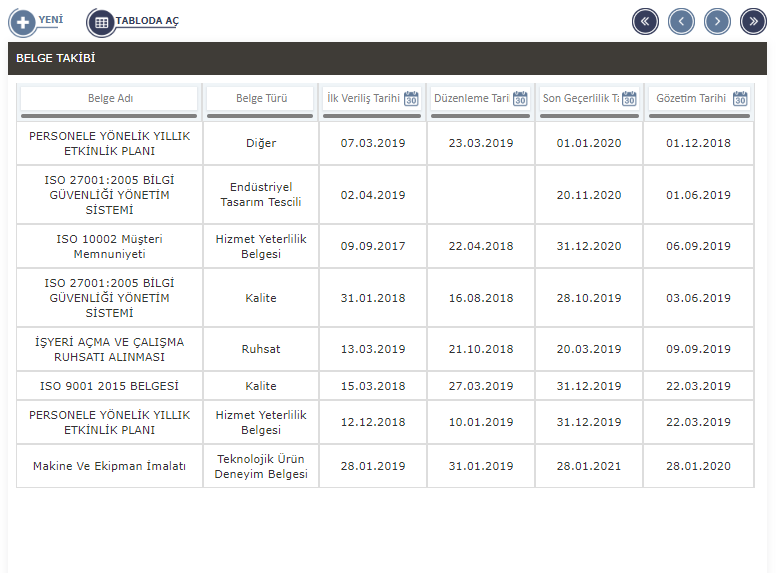
Task: Click the Gözetim Tarihi date field
Action: 692,99
